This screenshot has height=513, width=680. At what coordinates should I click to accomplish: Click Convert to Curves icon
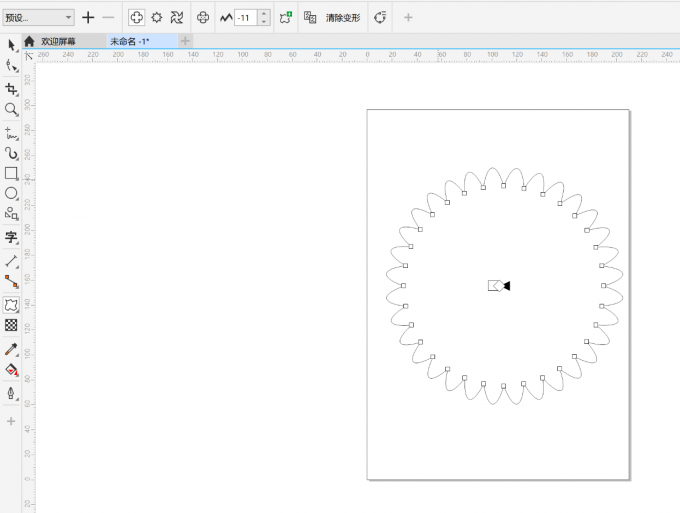pos(380,17)
